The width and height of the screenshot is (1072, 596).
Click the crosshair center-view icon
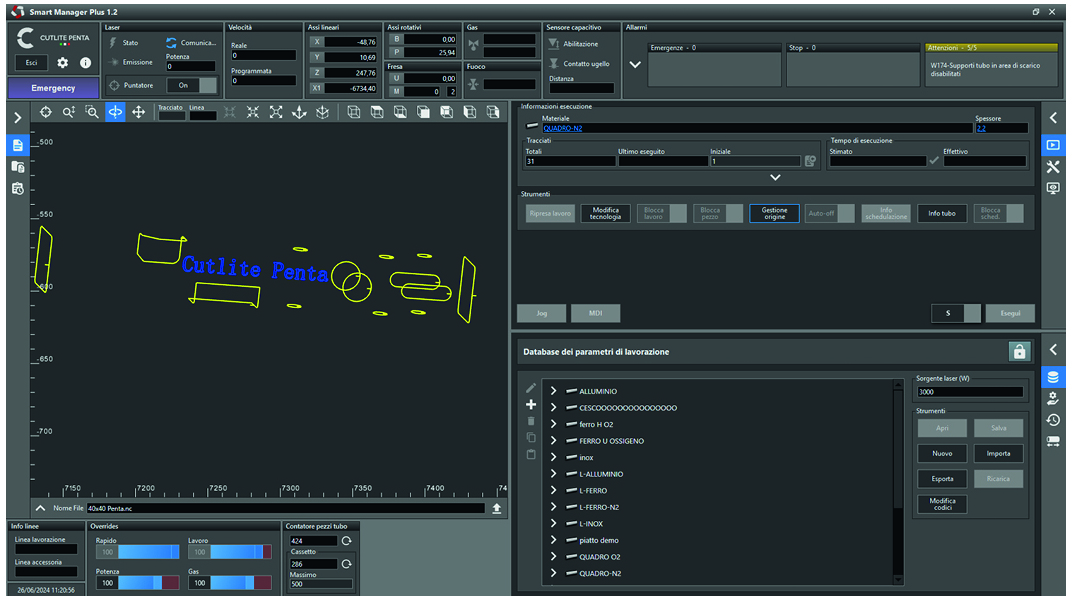(46, 112)
